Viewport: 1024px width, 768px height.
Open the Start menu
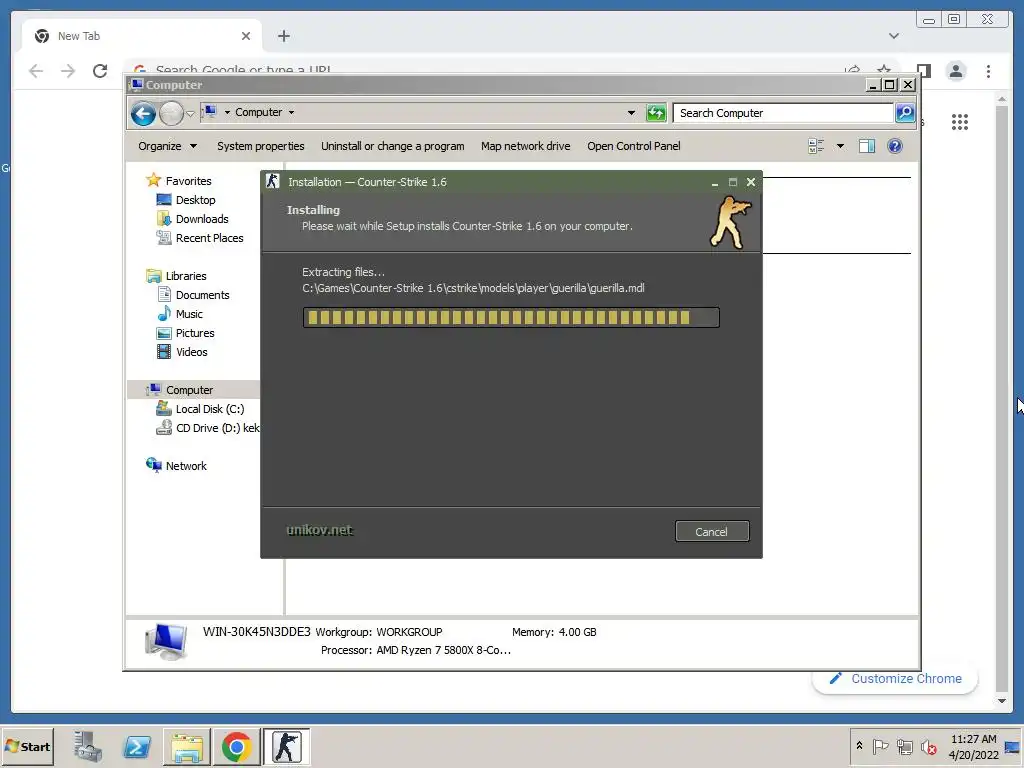(x=27, y=746)
